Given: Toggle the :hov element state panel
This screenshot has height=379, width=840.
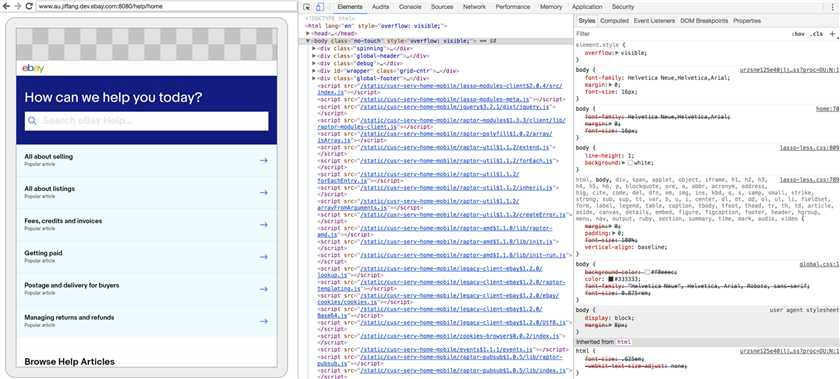Looking at the screenshot, I should tap(798, 34).
